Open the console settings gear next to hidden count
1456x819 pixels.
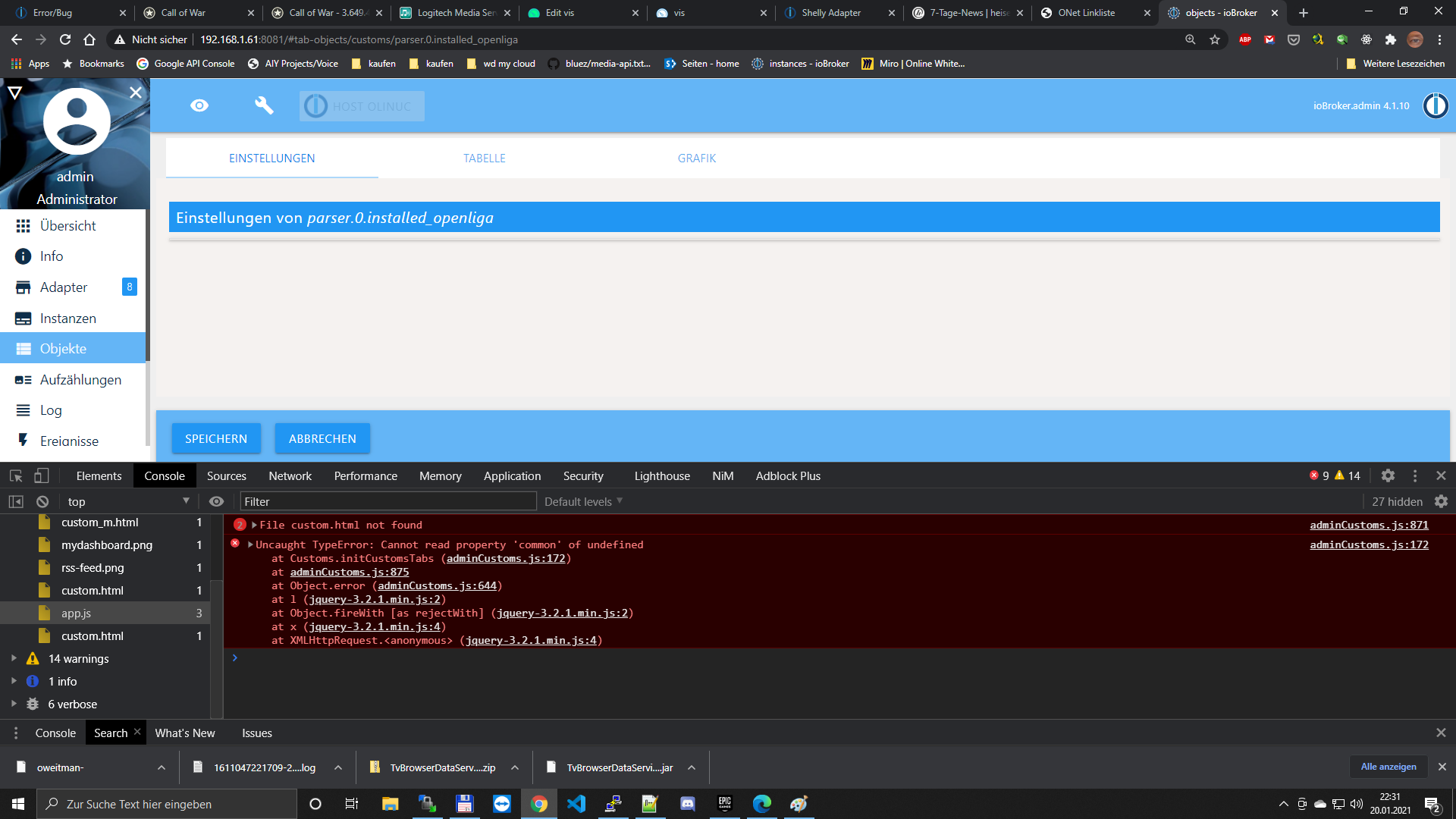(x=1441, y=501)
